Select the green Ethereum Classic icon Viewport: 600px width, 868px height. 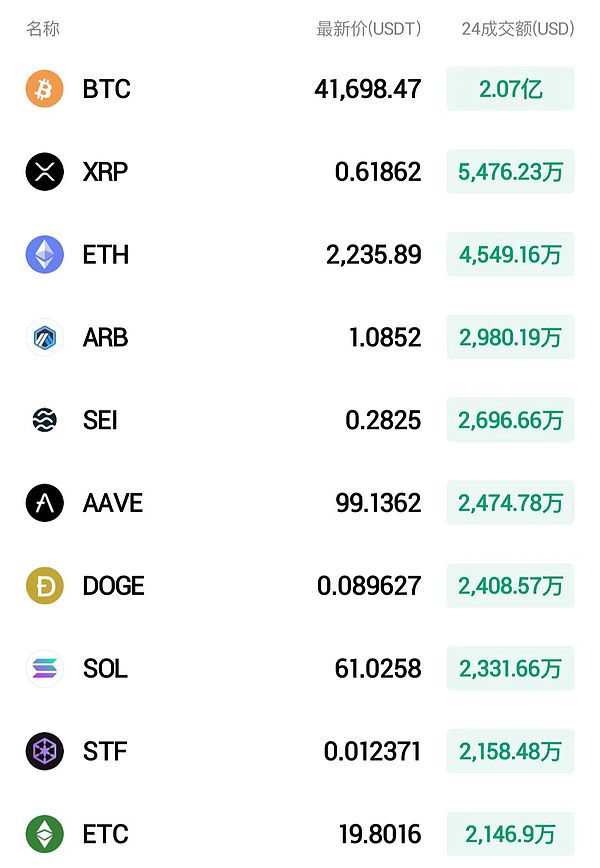[44, 834]
